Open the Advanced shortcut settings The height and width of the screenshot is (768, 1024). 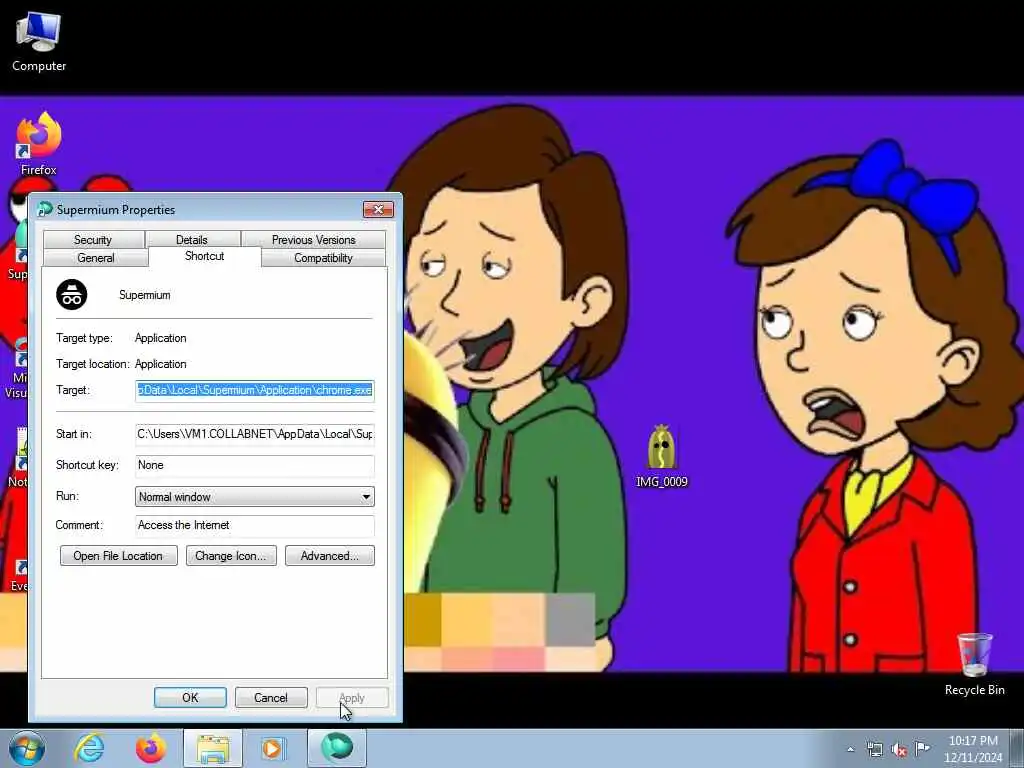click(x=330, y=556)
